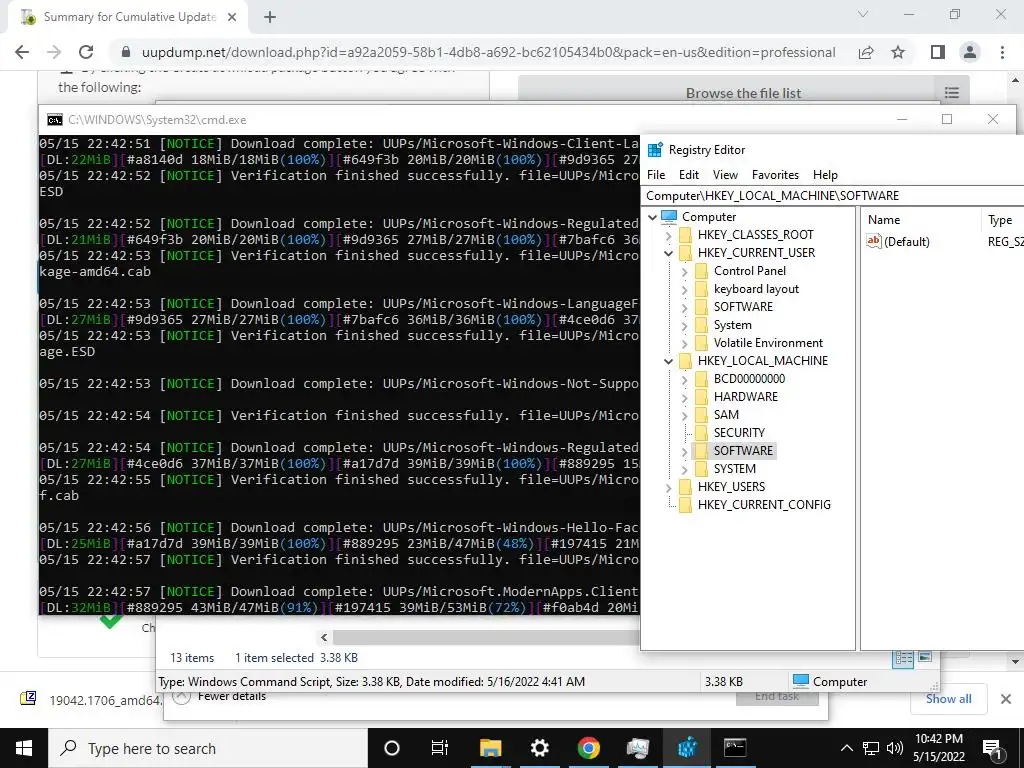The image size is (1024, 768).
Task: Toggle Chrome side panel icon
Action: [938, 52]
